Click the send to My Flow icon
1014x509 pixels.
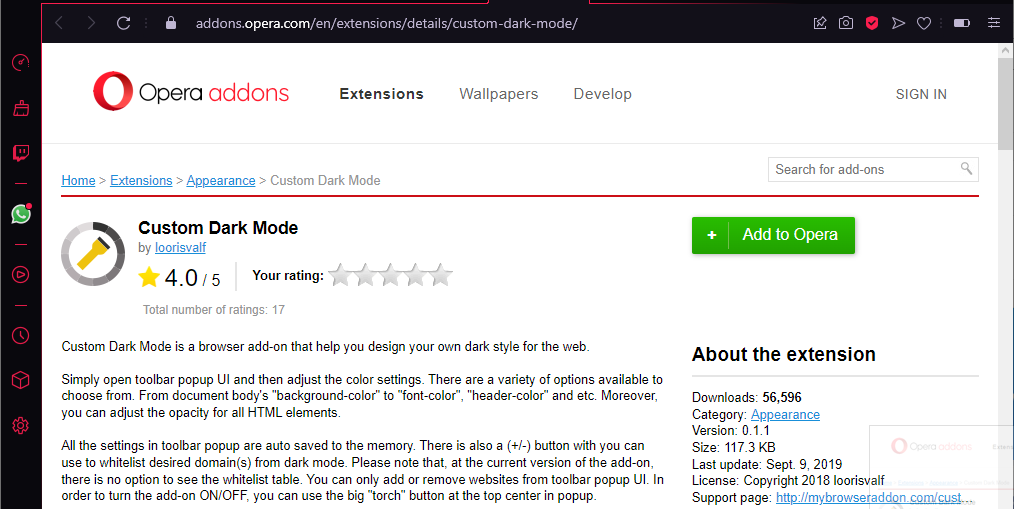[898, 23]
